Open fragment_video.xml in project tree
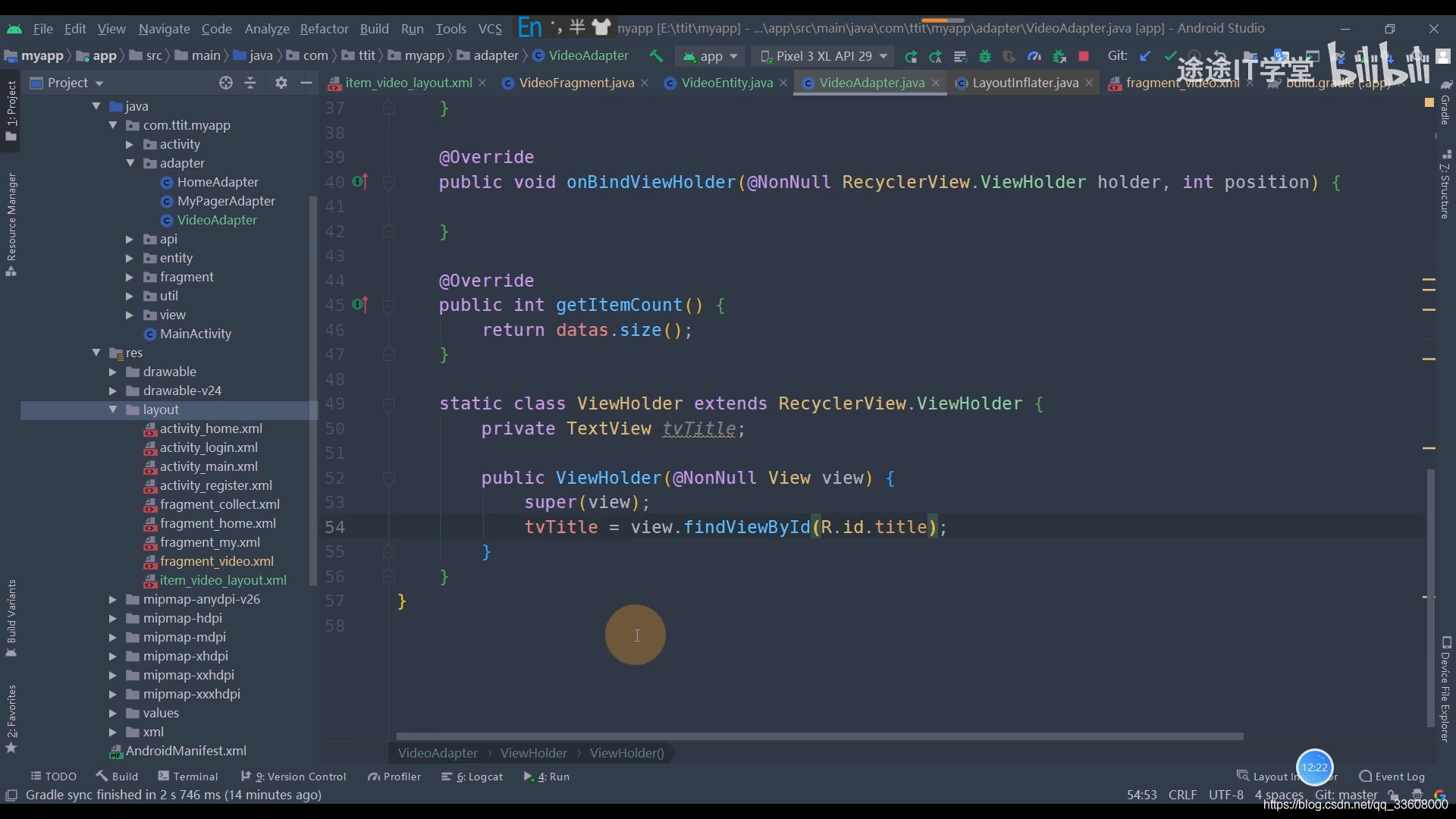Viewport: 1456px width, 819px height. 217,561
